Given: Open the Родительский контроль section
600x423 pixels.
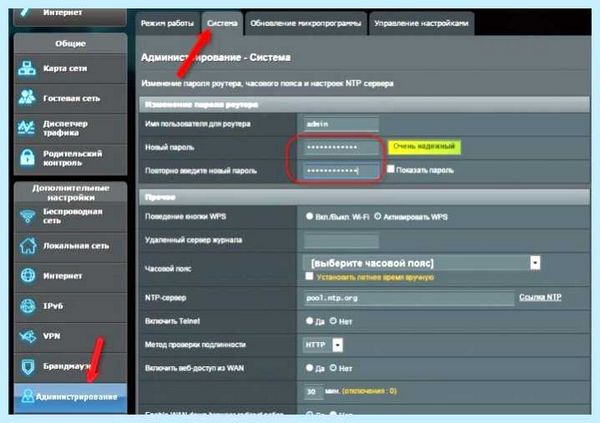Looking at the screenshot, I should tap(70, 159).
